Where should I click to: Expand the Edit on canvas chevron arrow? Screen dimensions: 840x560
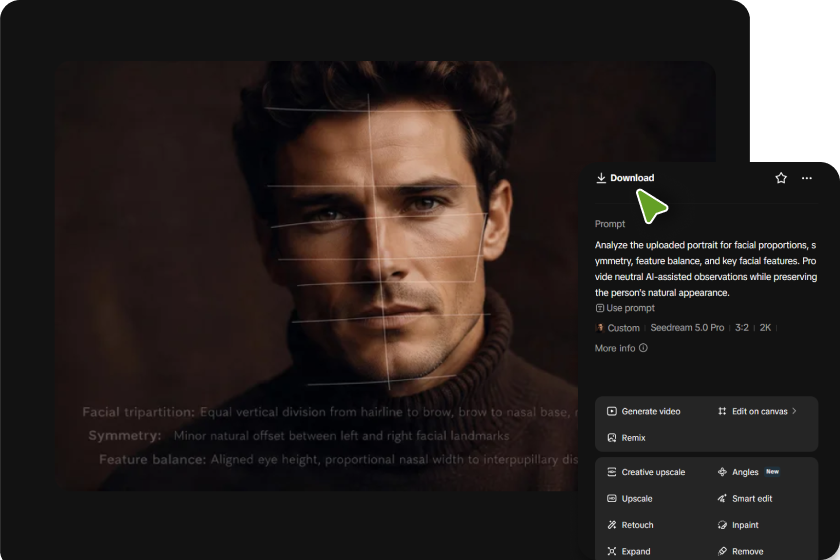794,411
